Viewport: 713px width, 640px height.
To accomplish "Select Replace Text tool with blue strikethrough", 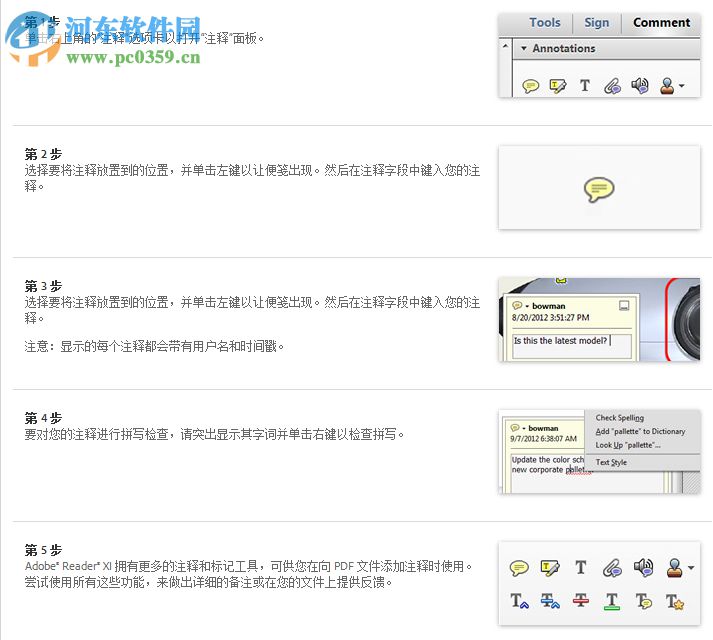I will coord(550,601).
